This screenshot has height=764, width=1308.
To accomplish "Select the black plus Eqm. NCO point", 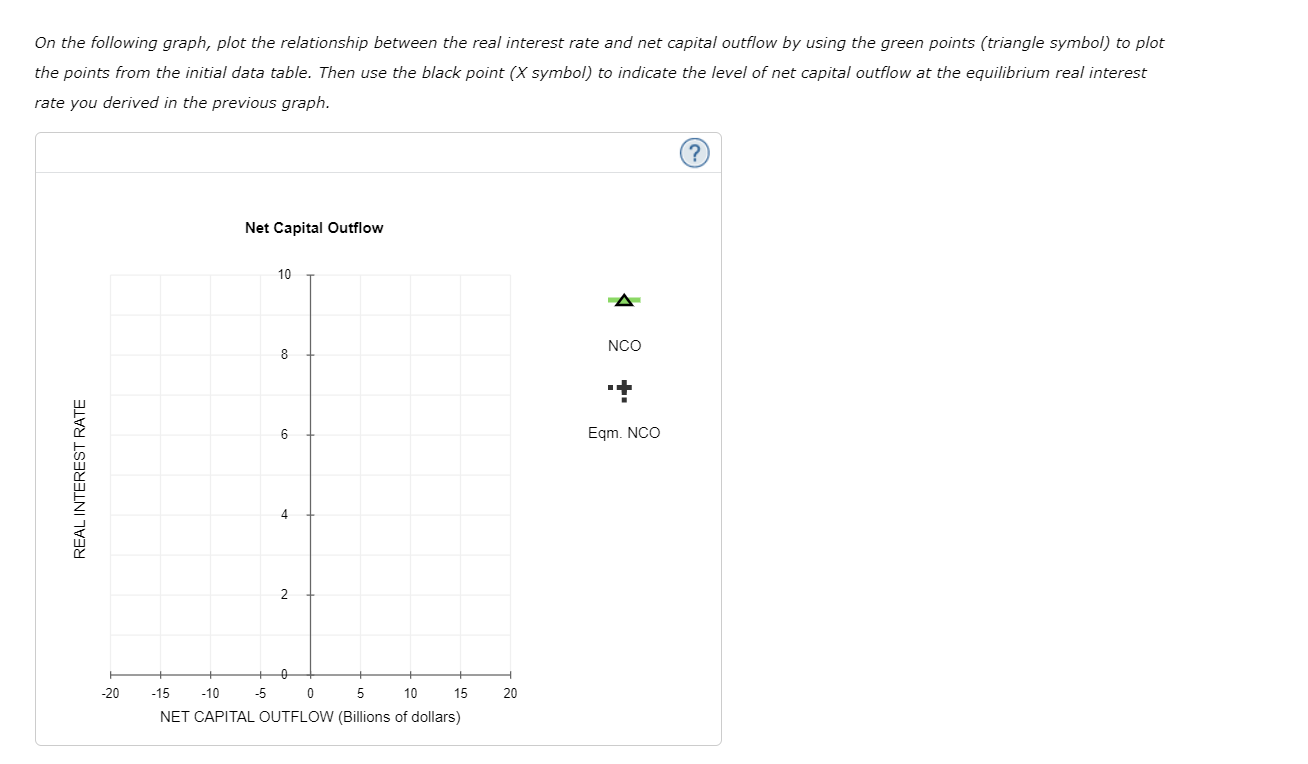I will (x=621, y=389).
